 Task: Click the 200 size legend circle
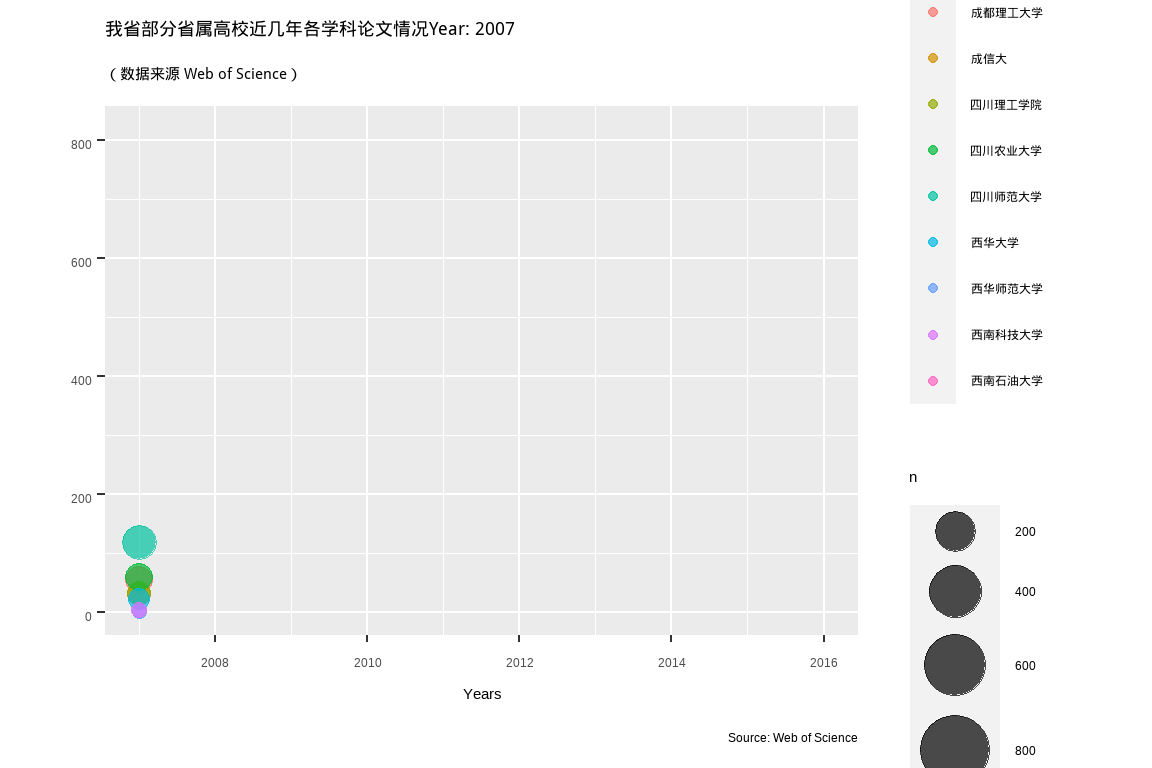coord(955,531)
